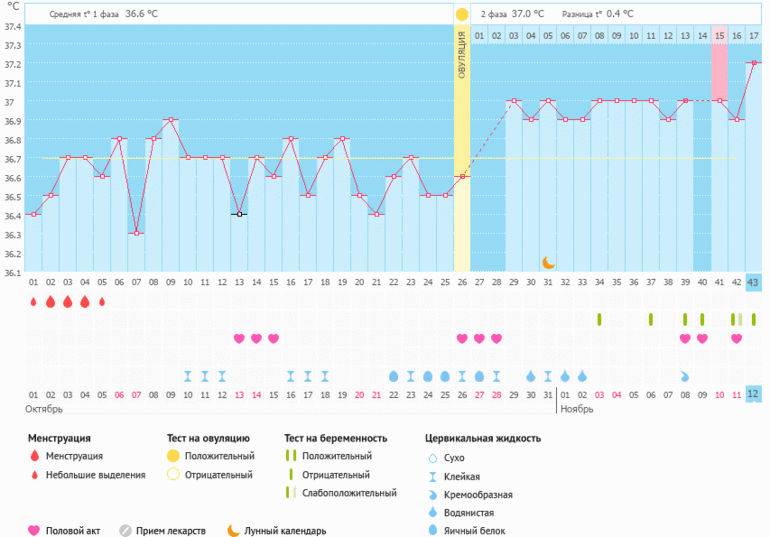The width and height of the screenshot is (770, 537).
Task: Select the black-outlined temperature point on day 13
Action: [240, 214]
